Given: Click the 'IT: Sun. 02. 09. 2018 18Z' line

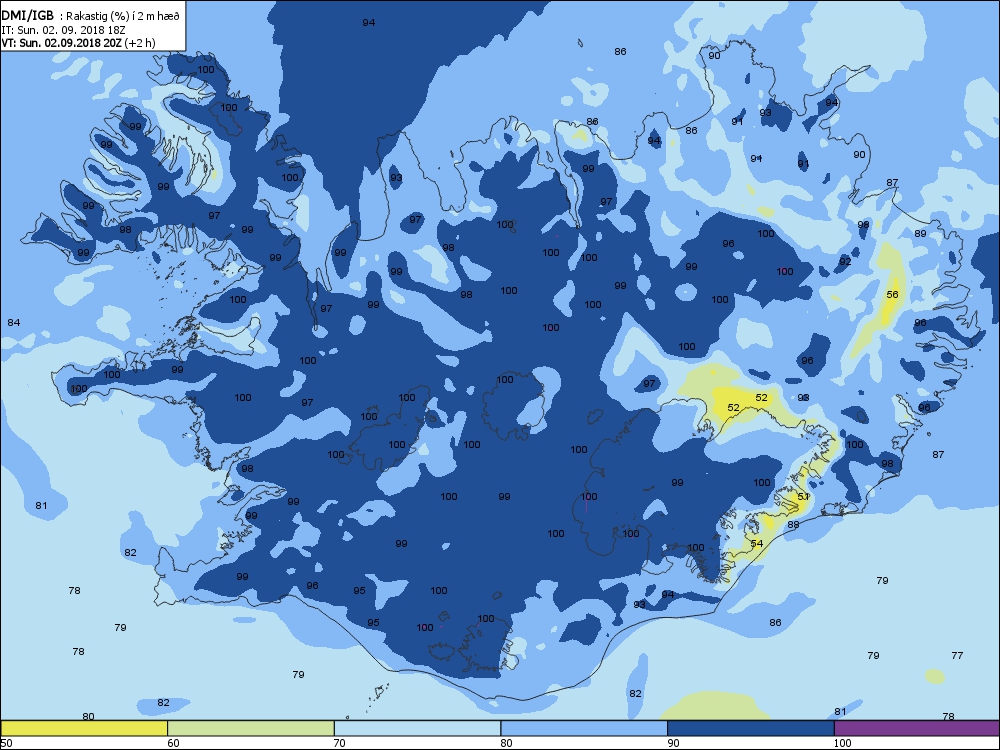Looking at the screenshot, I should point(64,30).
